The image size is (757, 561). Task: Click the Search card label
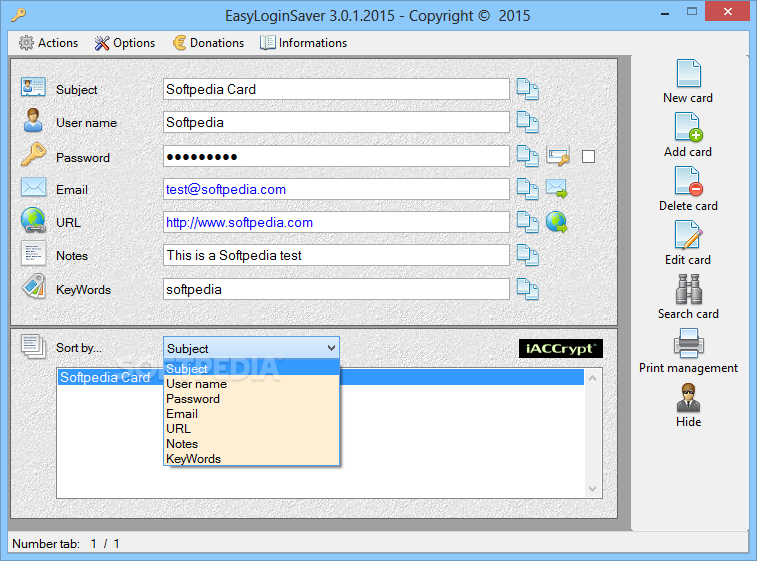tap(688, 314)
